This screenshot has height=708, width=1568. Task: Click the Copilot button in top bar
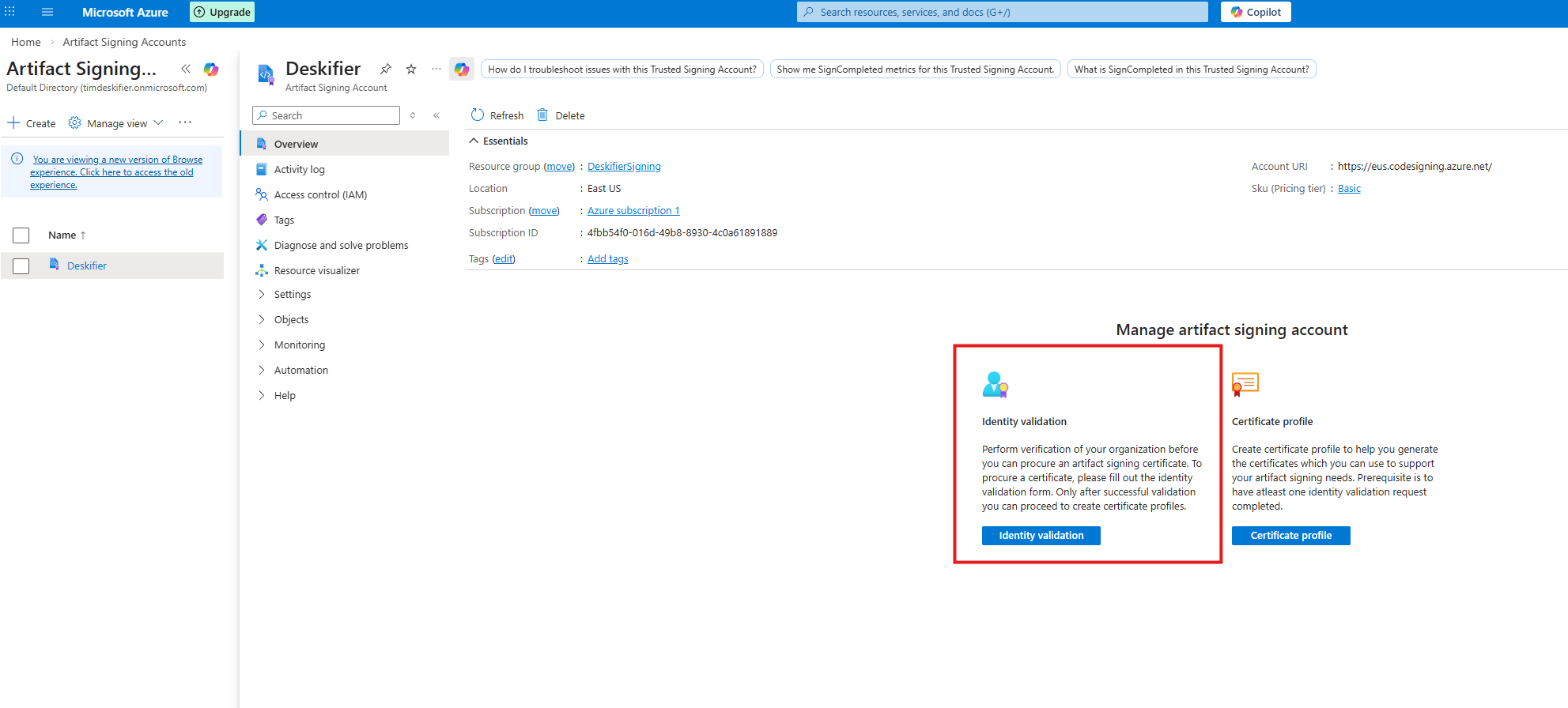click(x=1256, y=12)
